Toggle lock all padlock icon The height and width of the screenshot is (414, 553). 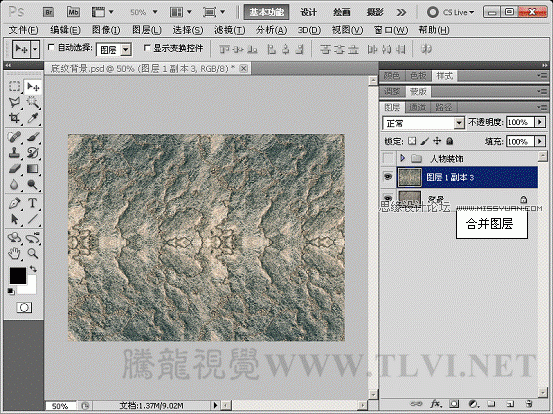pyautogui.click(x=449, y=141)
